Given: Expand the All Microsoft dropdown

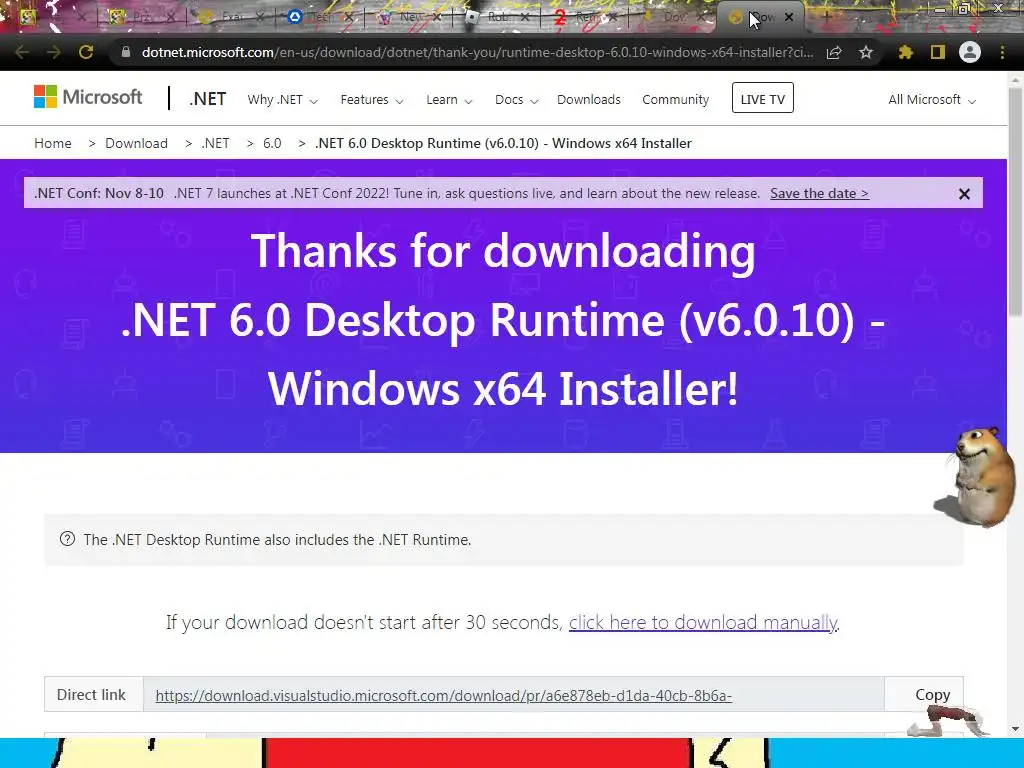Looking at the screenshot, I should click(x=932, y=100).
